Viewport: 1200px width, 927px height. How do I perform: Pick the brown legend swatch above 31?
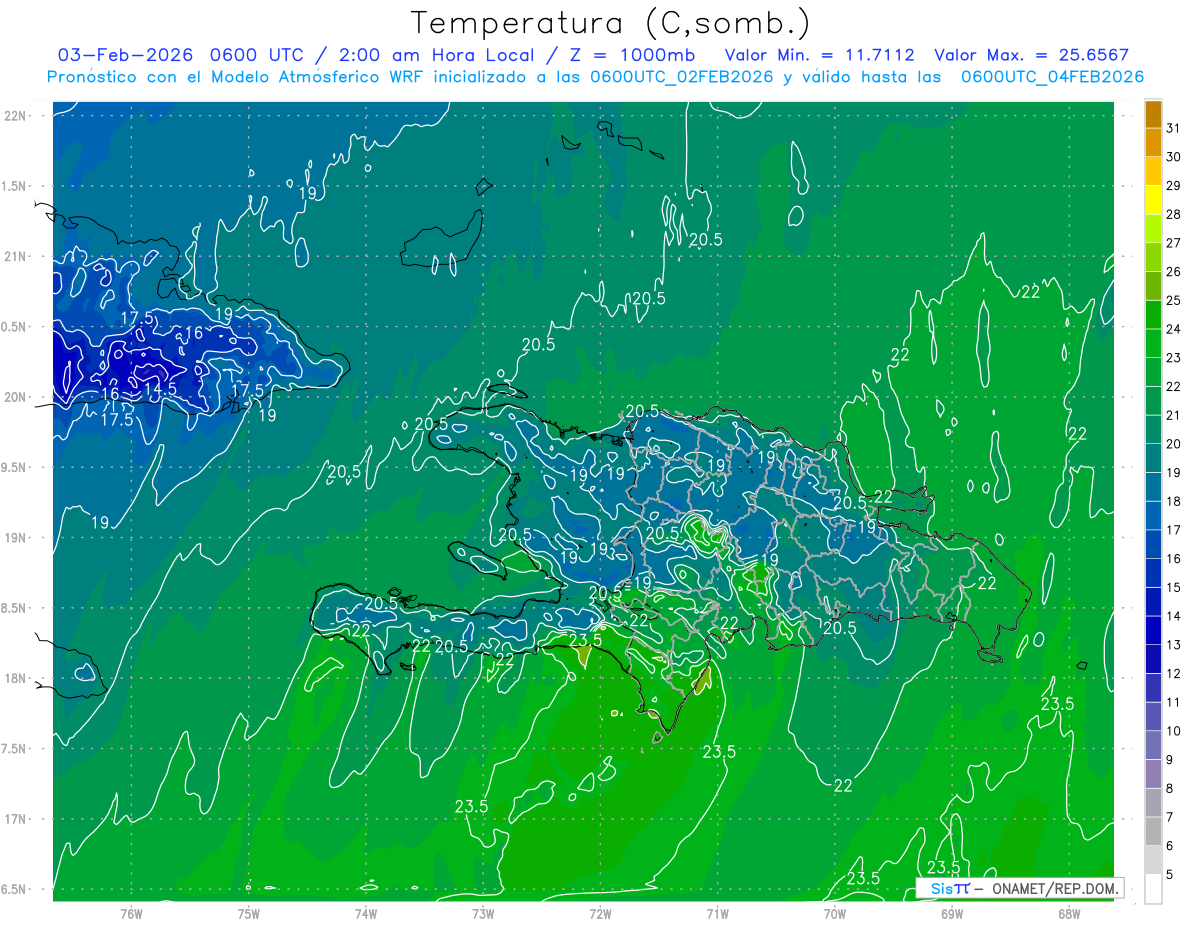pos(1153,114)
